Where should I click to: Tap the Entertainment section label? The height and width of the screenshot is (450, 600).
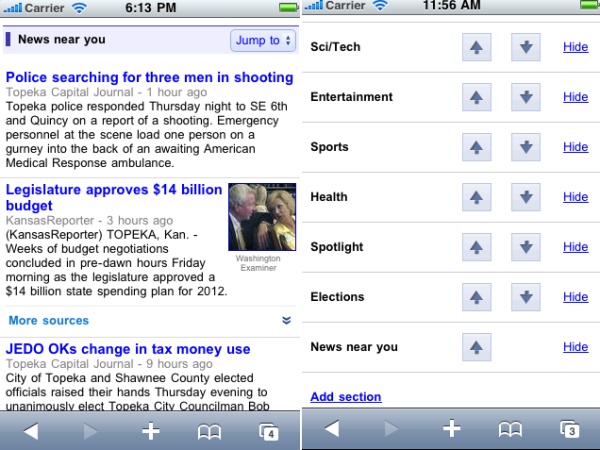[x=351, y=97]
